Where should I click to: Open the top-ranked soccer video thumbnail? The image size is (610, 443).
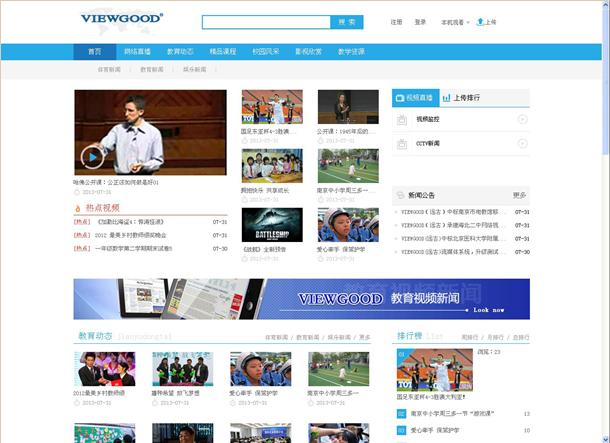coord(435,370)
